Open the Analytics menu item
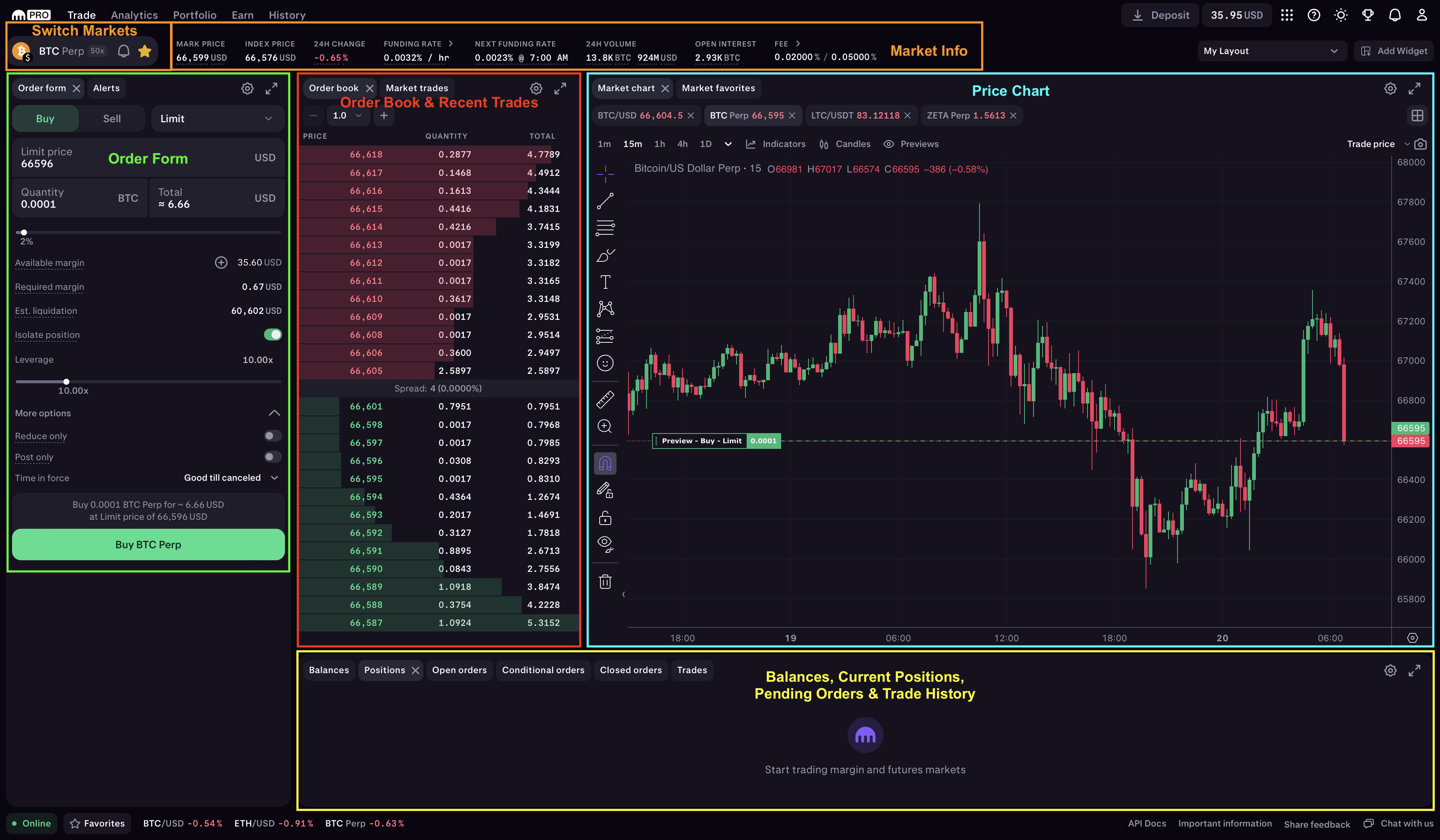The width and height of the screenshot is (1440, 840). coord(134,15)
